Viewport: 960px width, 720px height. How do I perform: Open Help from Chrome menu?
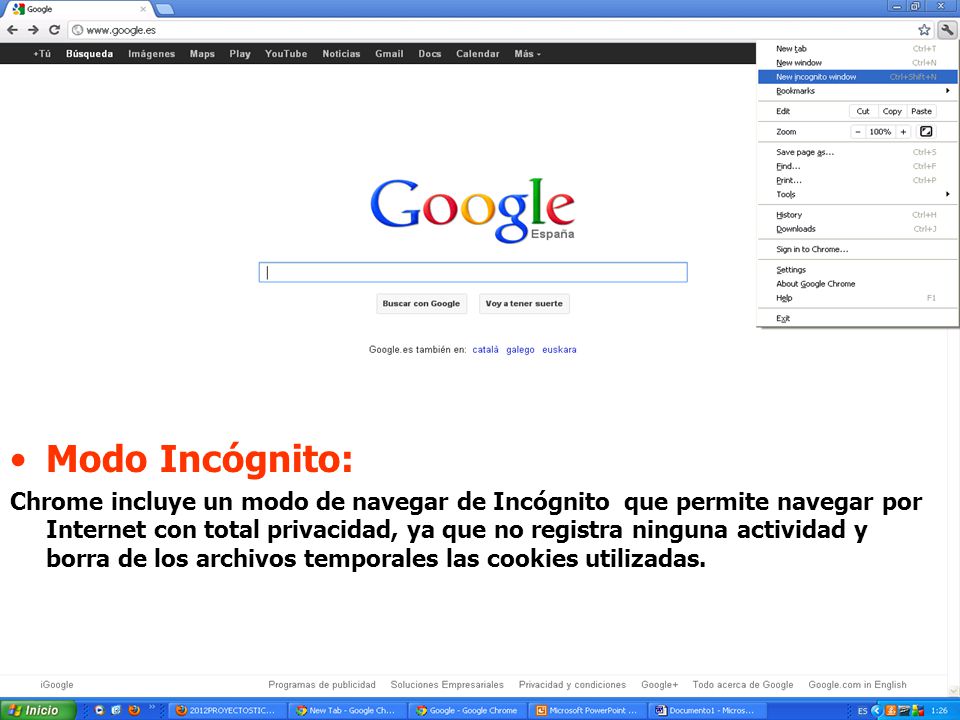pos(857,298)
